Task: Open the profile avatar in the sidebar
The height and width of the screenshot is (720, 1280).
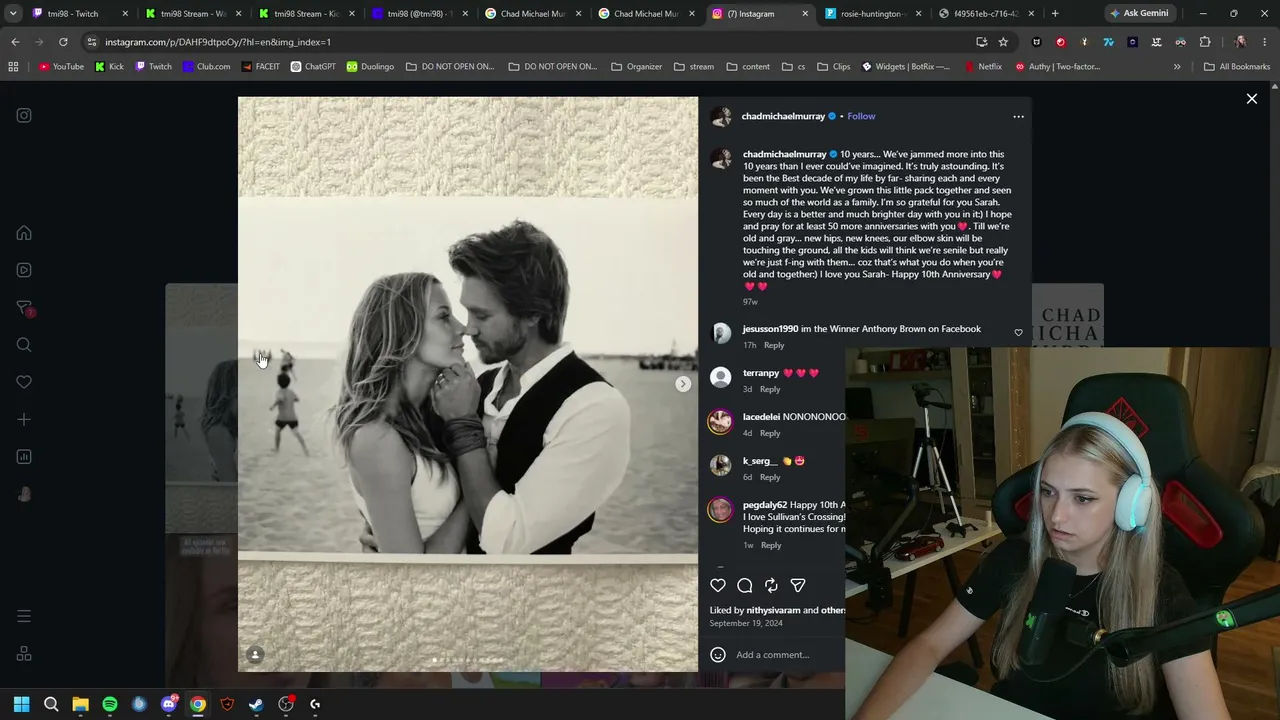Action: coord(24,494)
